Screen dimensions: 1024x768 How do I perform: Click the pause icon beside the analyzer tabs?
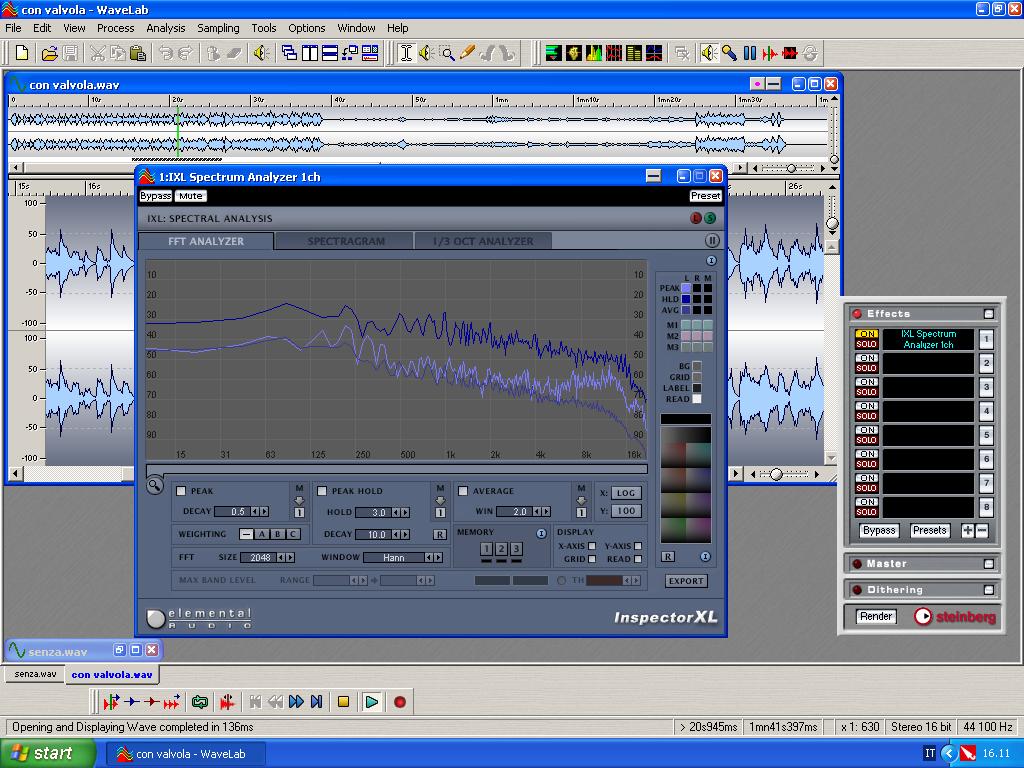coord(712,240)
